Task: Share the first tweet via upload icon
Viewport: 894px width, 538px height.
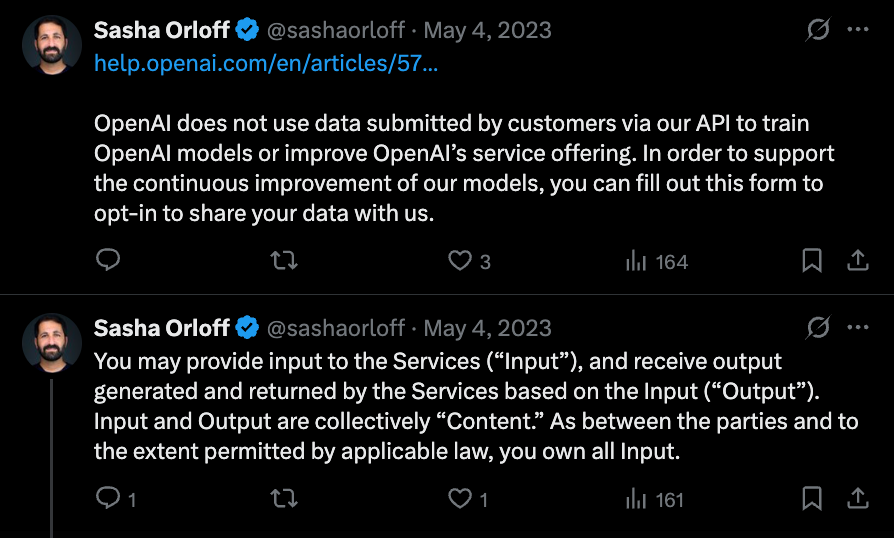Action: (x=857, y=261)
